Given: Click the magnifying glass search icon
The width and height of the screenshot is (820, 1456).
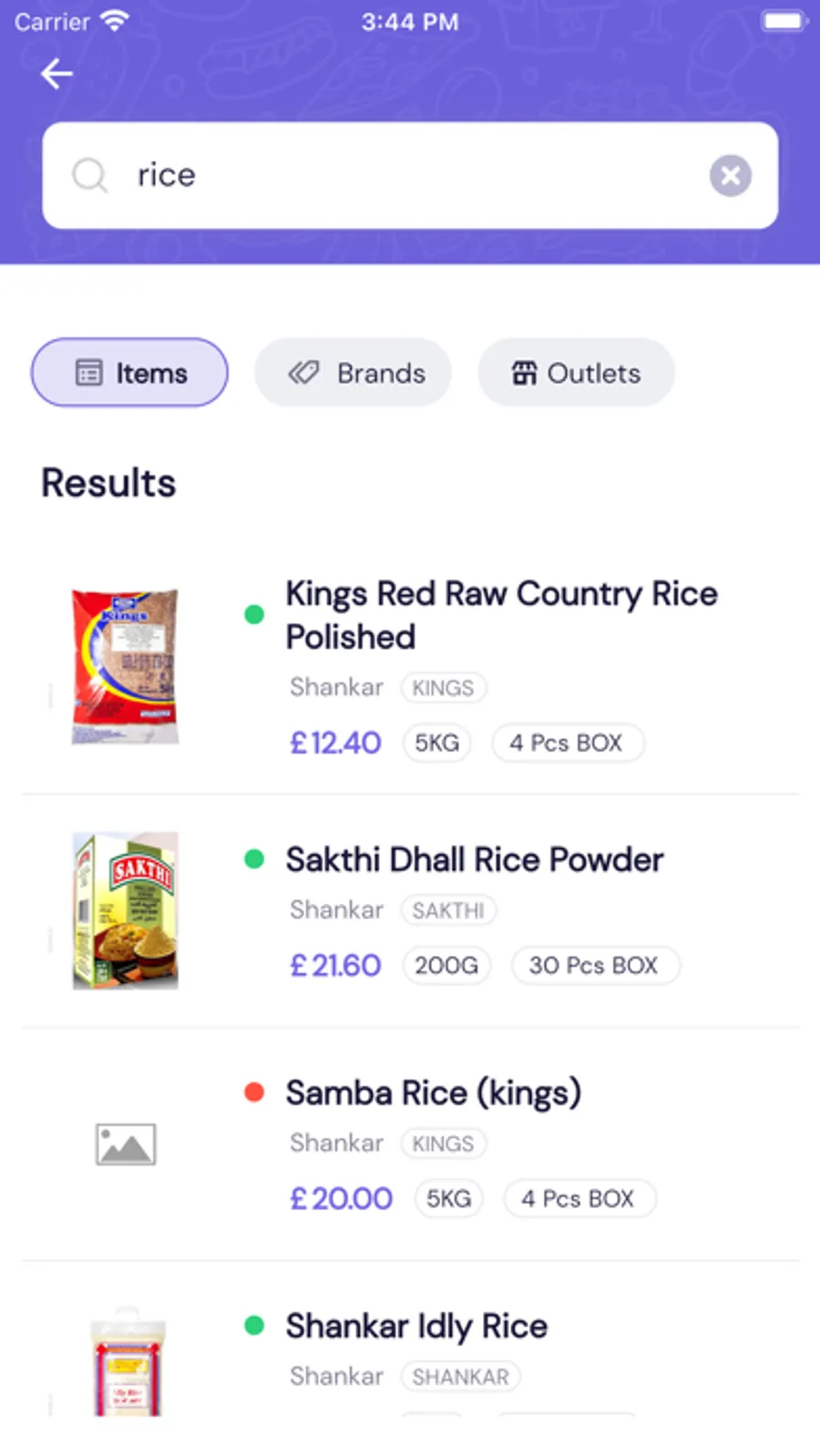Looking at the screenshot, I should pyautogui.click(x=90, y=175).
